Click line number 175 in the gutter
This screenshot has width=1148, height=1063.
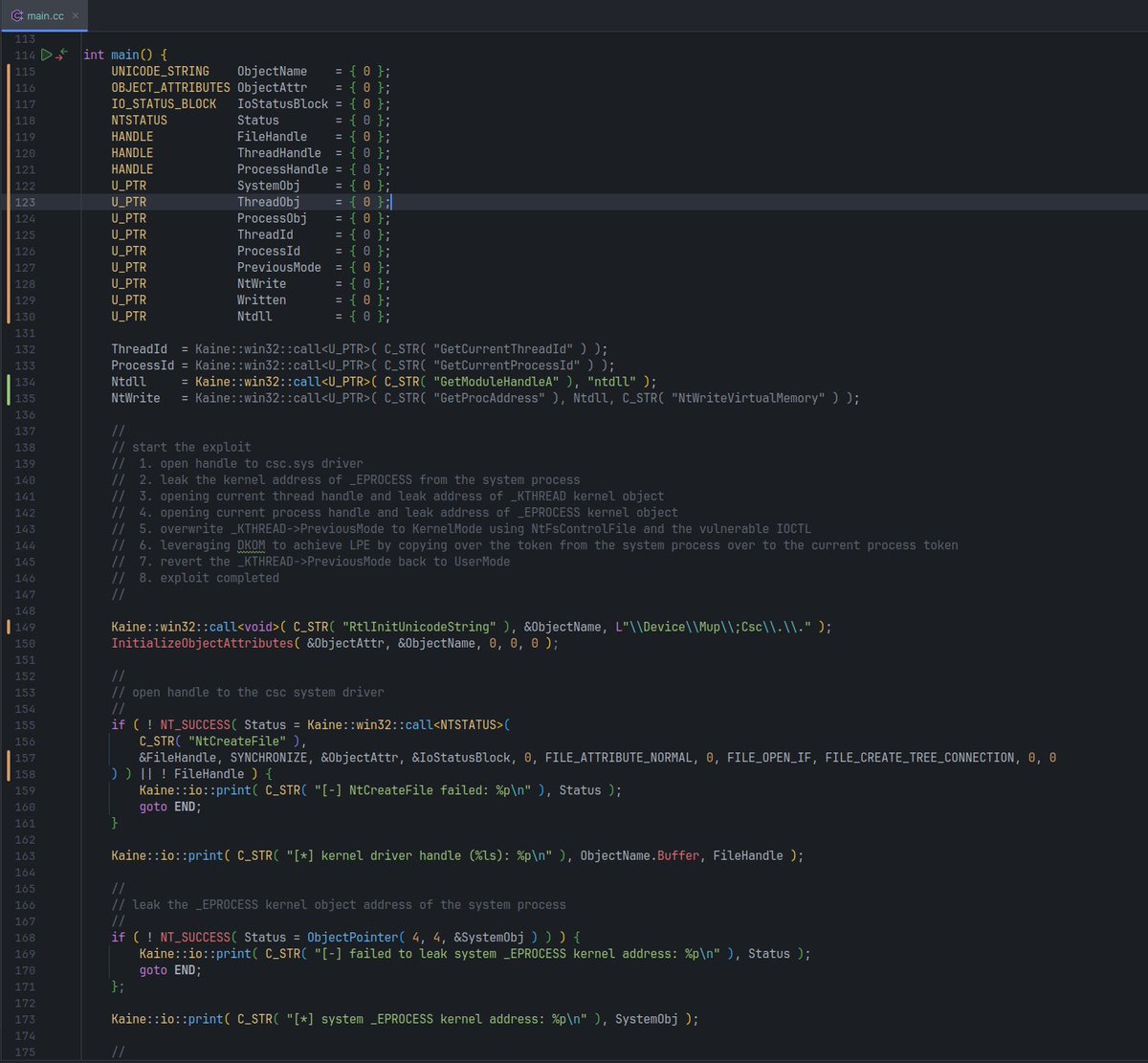[26, 1052]
